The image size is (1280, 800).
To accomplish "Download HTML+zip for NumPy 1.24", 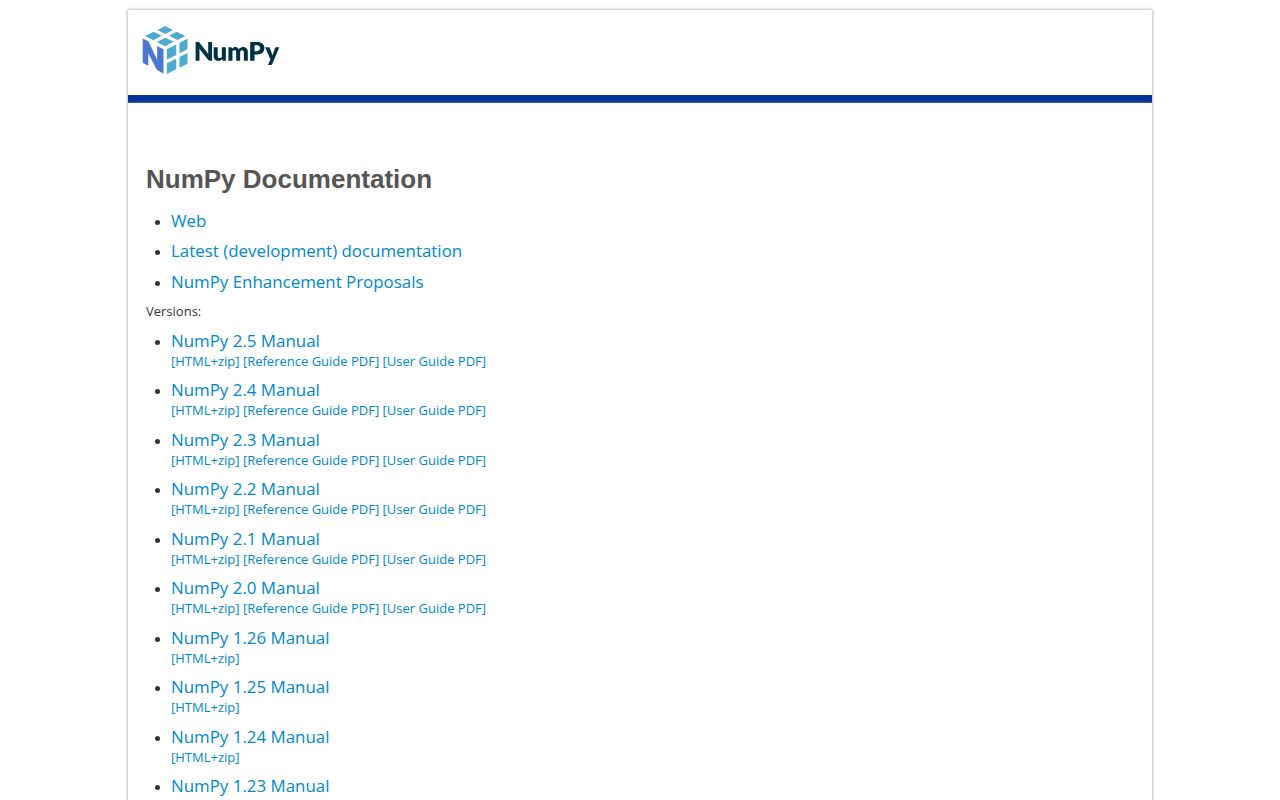I will click(x=205, y=757).
